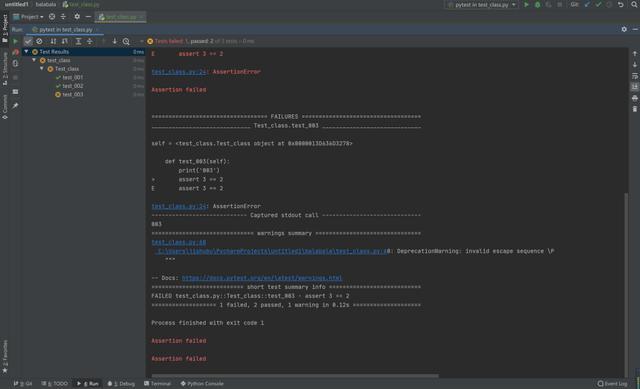Click the console vertical scrollbar

pyautogui.click(x=626, y=284)
